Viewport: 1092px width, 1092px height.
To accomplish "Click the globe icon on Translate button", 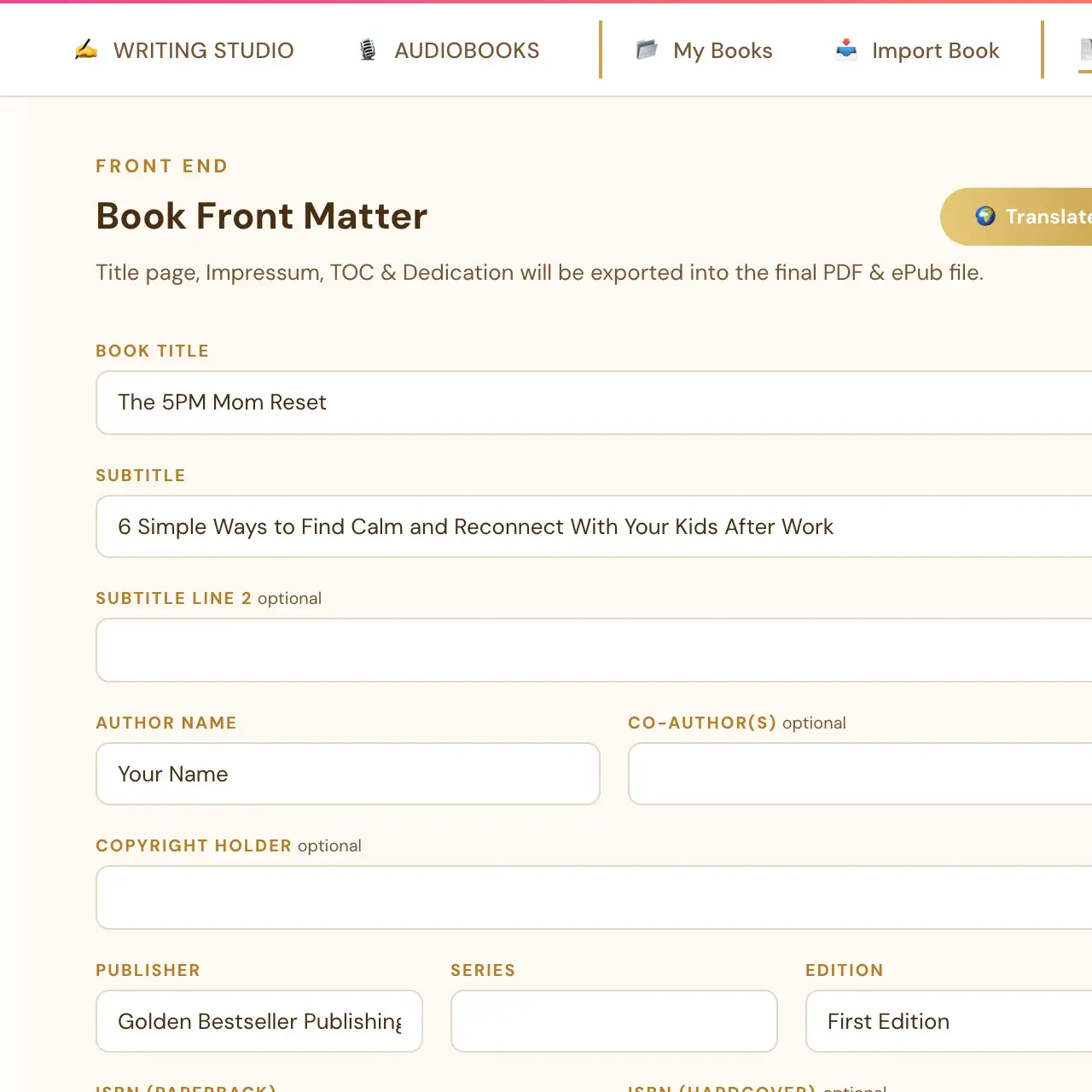I will (x=985, y=216).
